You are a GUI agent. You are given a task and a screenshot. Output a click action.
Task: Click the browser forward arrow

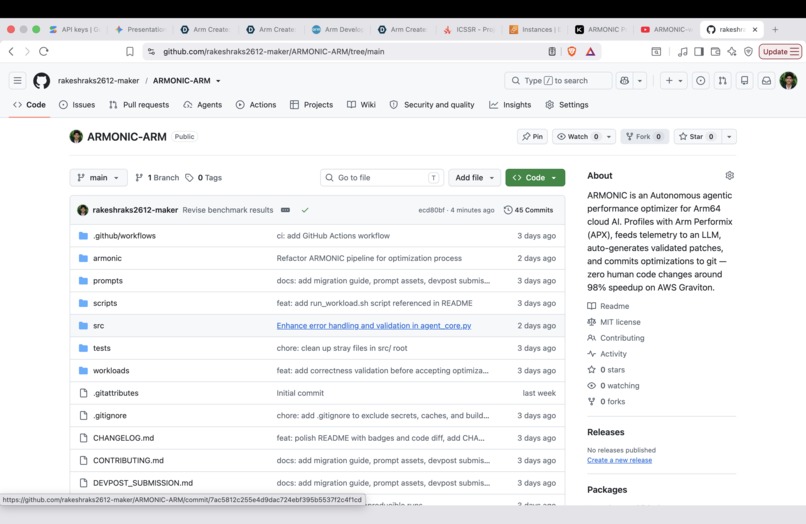[x=27, y=51]
